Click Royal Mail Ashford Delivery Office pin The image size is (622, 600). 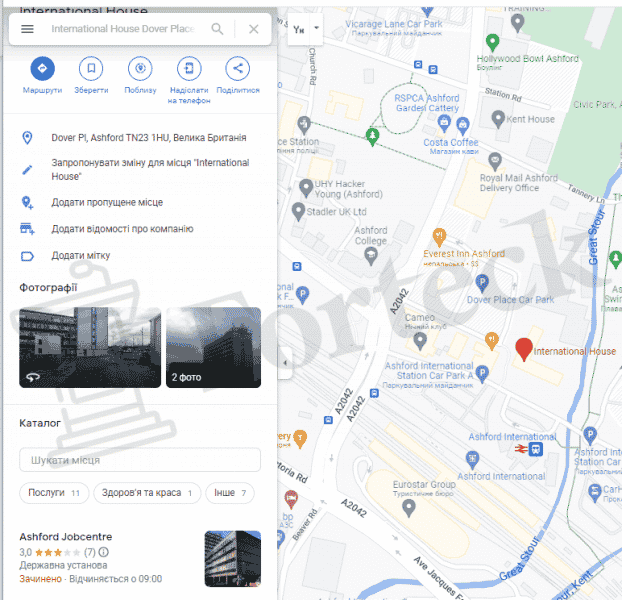tap(495, 161)
